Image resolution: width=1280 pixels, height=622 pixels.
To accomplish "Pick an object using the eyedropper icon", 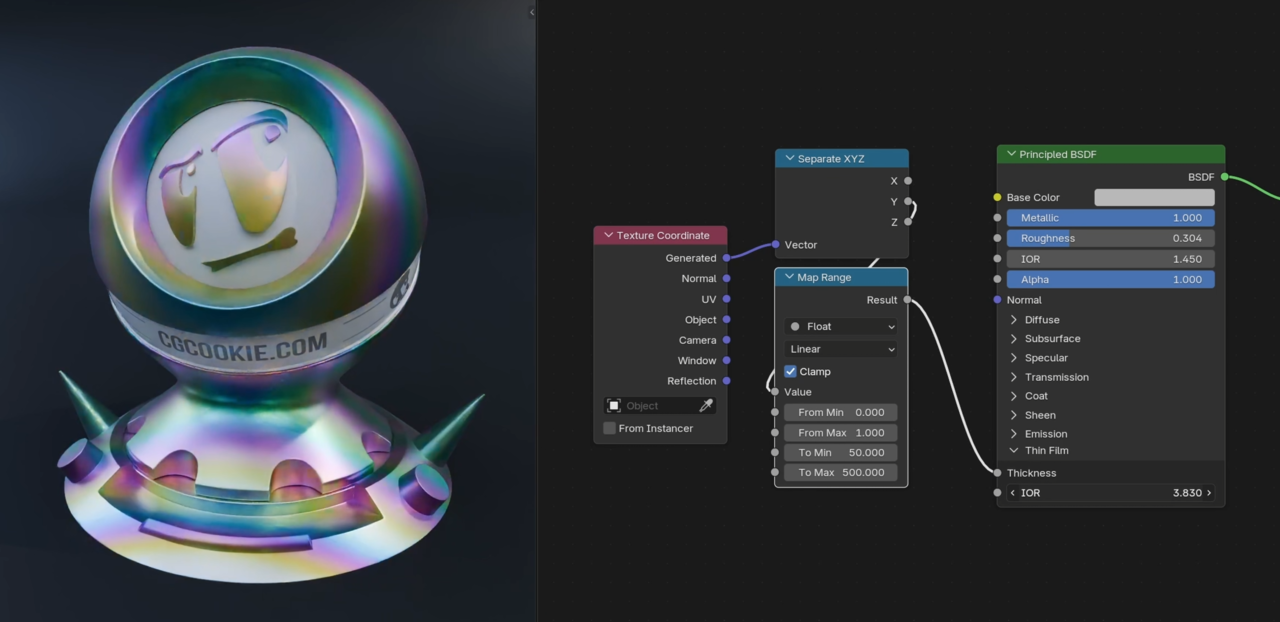I will 706,405.
